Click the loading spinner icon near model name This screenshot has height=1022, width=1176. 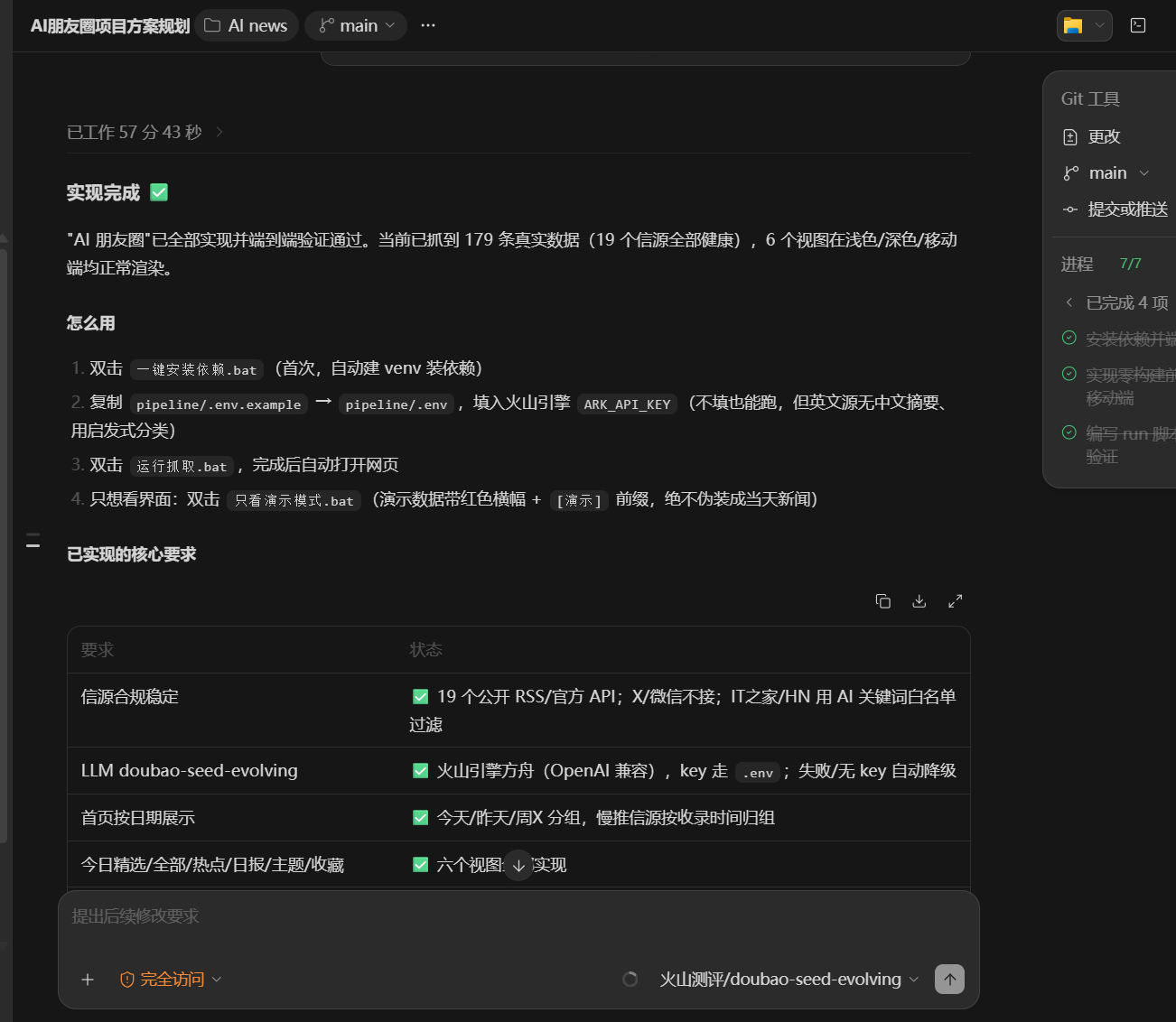click(x=630, y=980)
